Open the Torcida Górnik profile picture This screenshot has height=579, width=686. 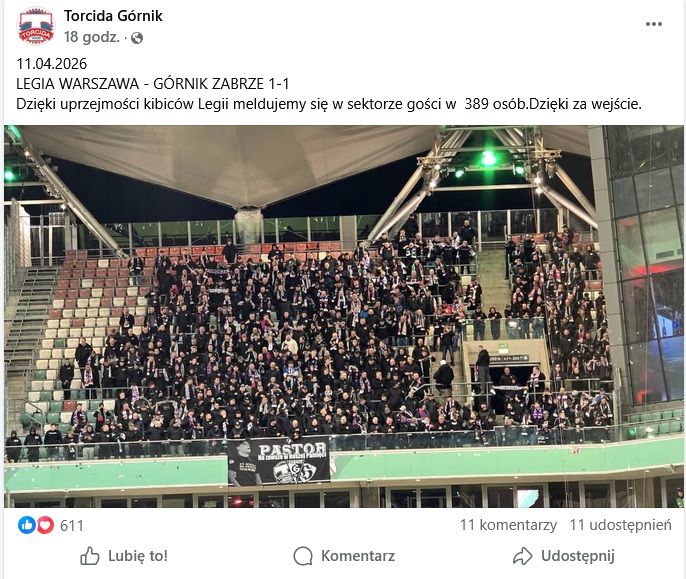click(x=36, y=26)
